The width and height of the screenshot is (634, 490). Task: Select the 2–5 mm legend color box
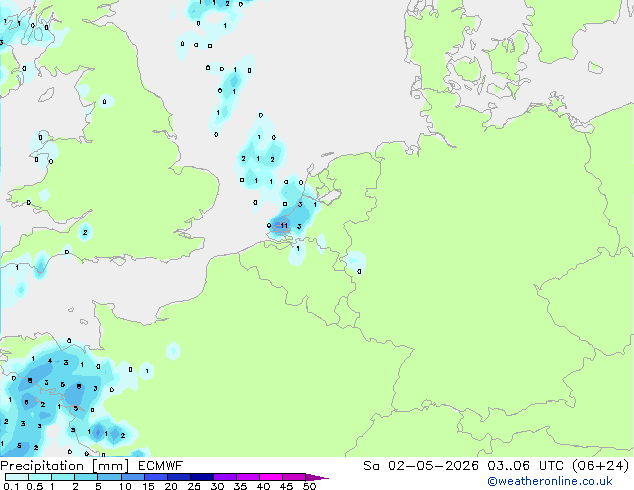[86, 477]
